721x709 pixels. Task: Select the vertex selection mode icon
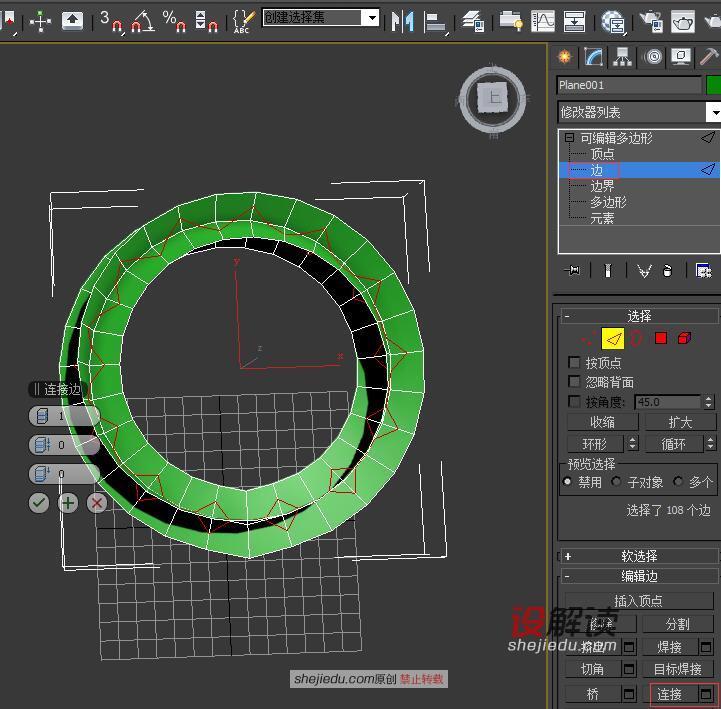coord(587,339)
